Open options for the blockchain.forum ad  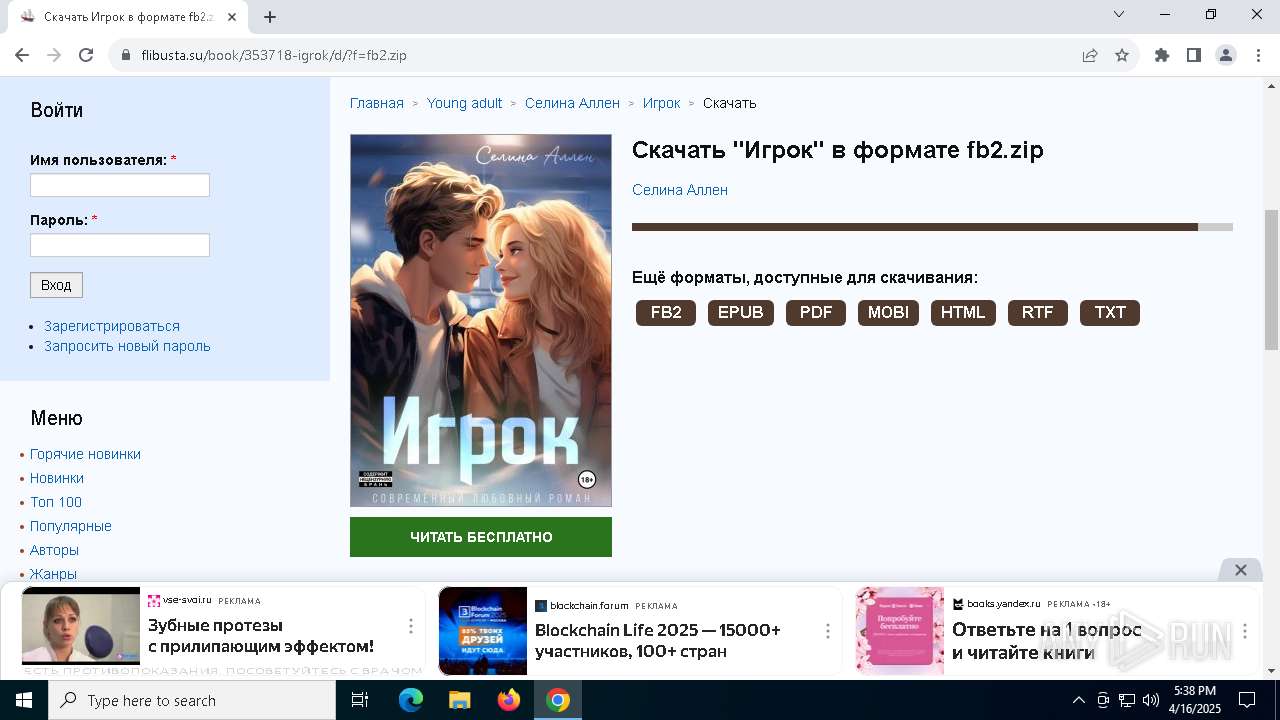point(827,631)
